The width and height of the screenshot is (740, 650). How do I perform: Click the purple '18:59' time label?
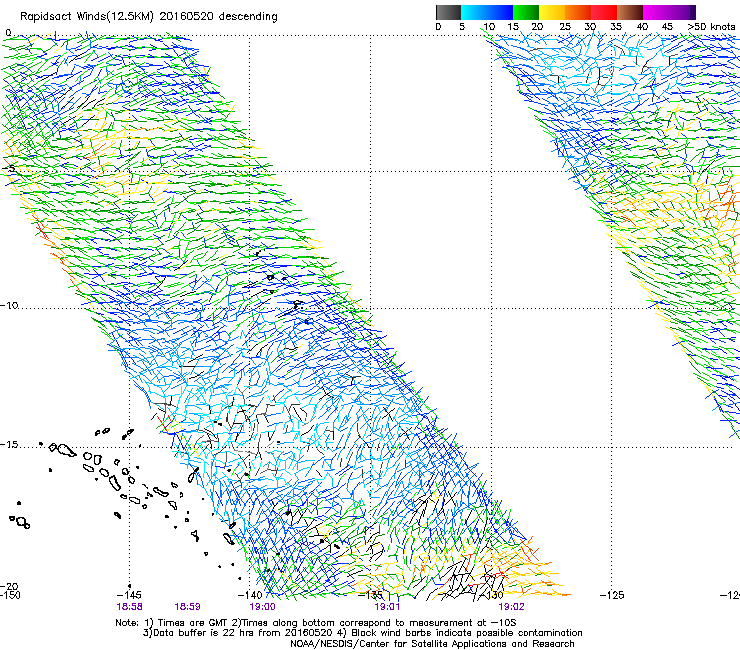point(187,607)
